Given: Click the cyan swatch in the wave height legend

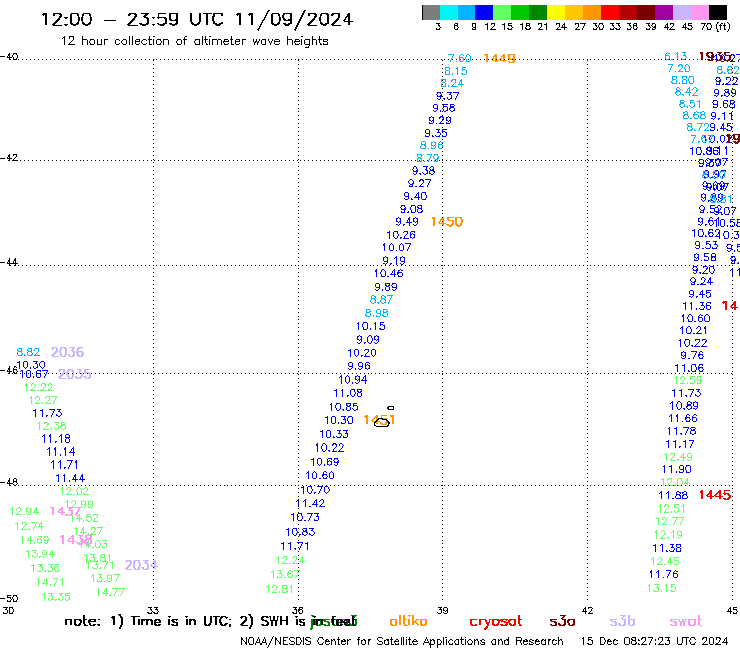Looking at the screenshot, I should pyautogui.click(x=449, y=12).
